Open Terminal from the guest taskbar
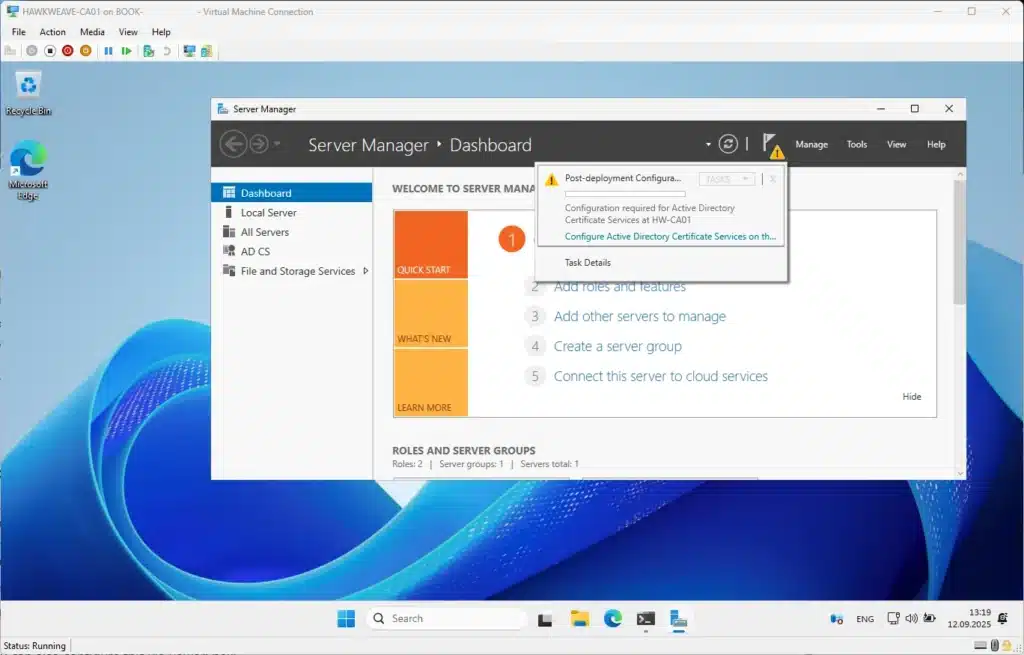The height and width of the screenshot is (655, 1024). coord(646,619)
